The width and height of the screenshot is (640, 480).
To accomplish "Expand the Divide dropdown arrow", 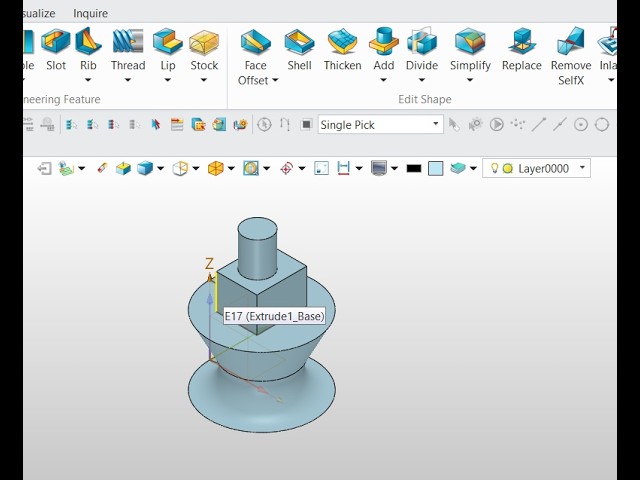I will click(x=422, y=80).
